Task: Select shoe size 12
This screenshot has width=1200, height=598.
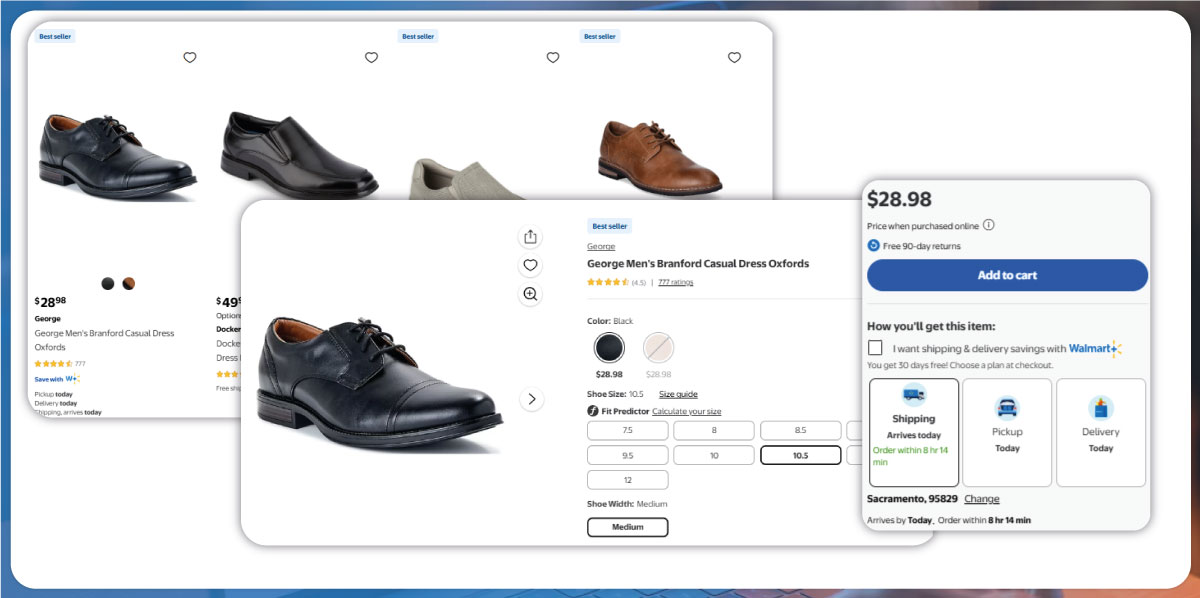Action: (x=627, y=480)
